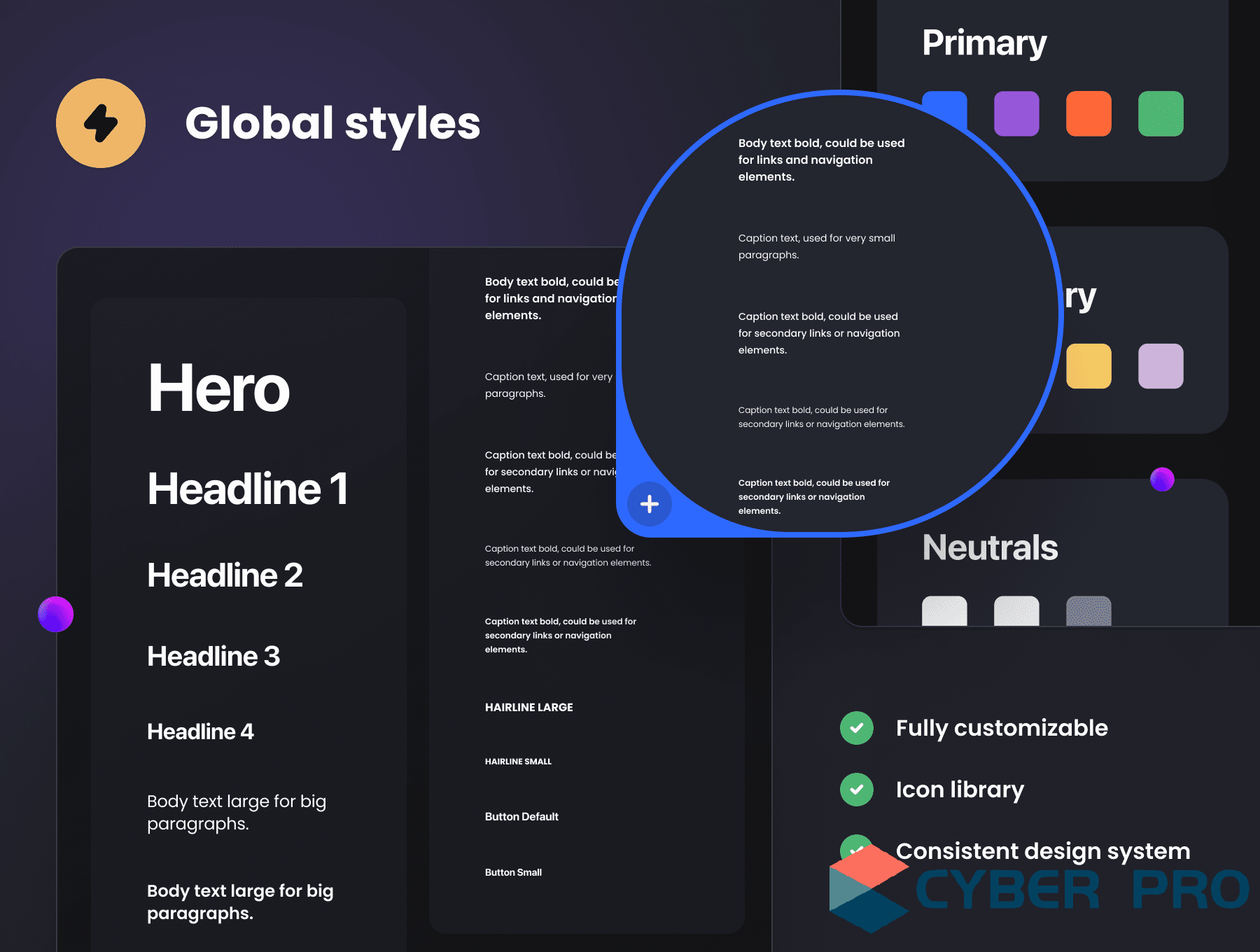Viewport: 1260px width, 952px height.
Task: Select the orange Primary color swatch
Action: (1088, 113)
